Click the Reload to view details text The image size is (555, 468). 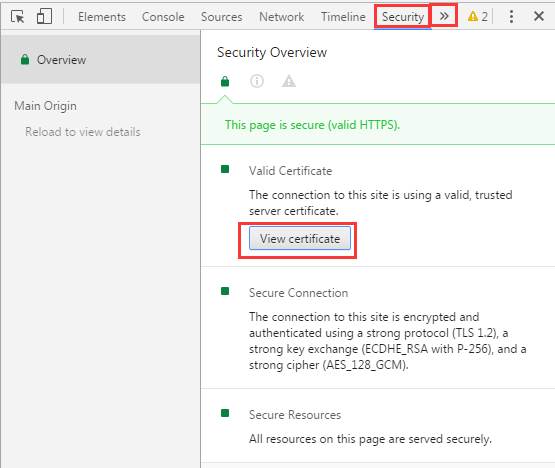pyautogui.click(x=83, y=132)
